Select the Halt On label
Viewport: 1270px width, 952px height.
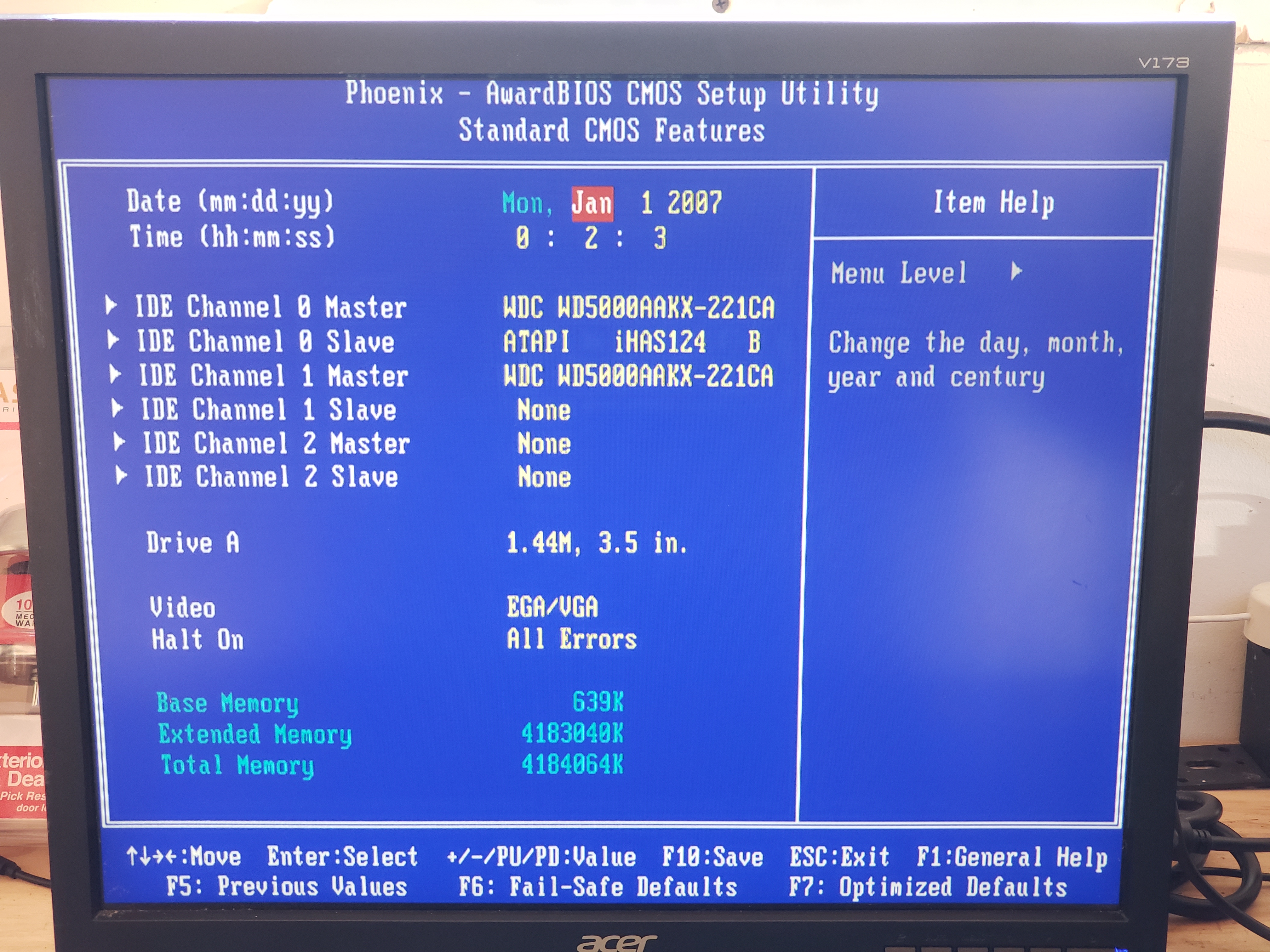point(197,639)
